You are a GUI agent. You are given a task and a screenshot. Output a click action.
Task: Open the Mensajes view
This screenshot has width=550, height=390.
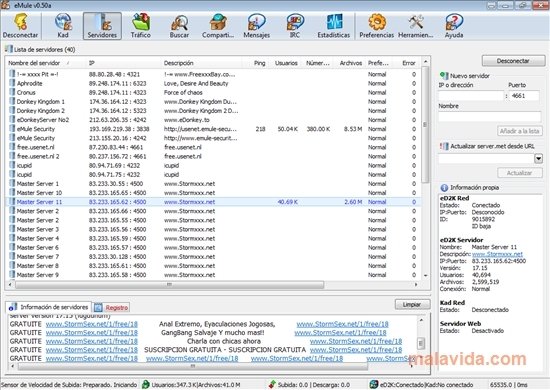point(256,26)
